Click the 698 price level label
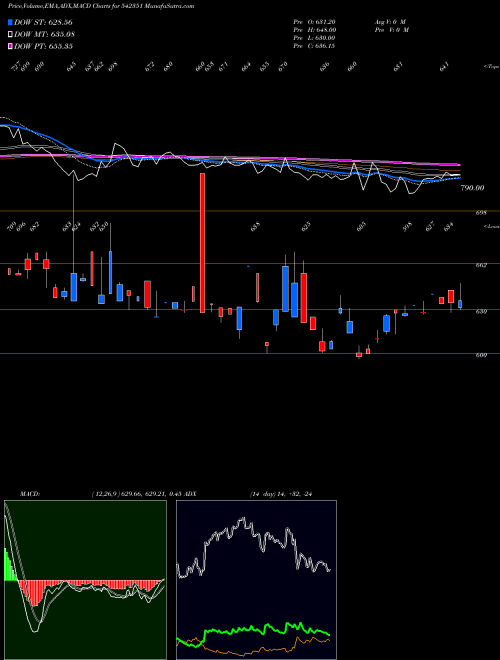This screenshot has width=500, height=660. point(481,213)
